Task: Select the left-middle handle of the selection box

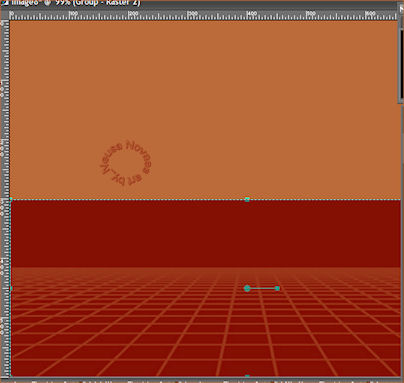Action: (x=11, y=288)
